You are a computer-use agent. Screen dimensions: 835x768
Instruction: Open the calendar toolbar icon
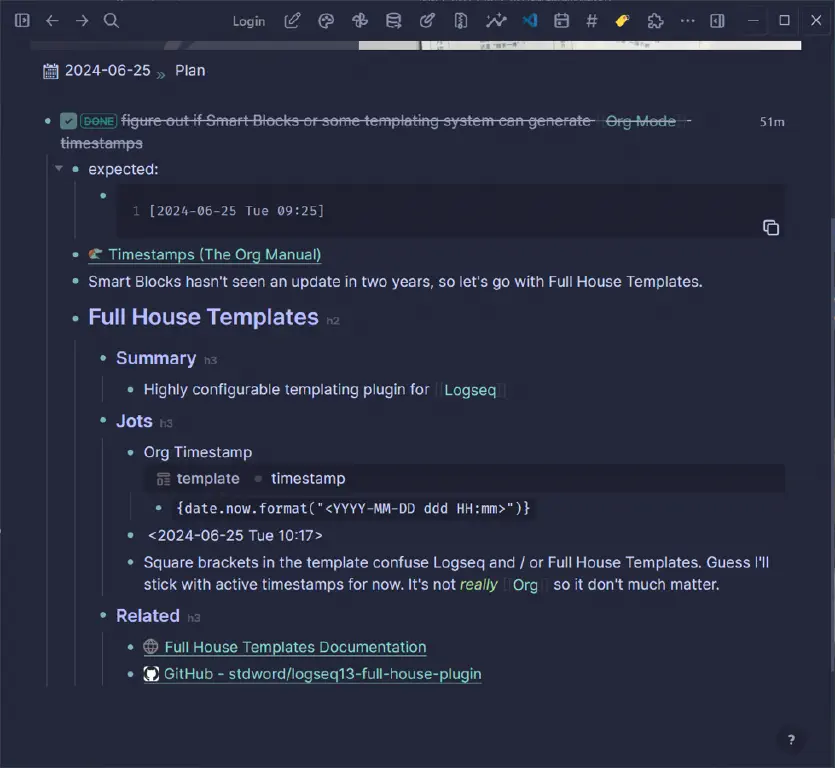561,21
